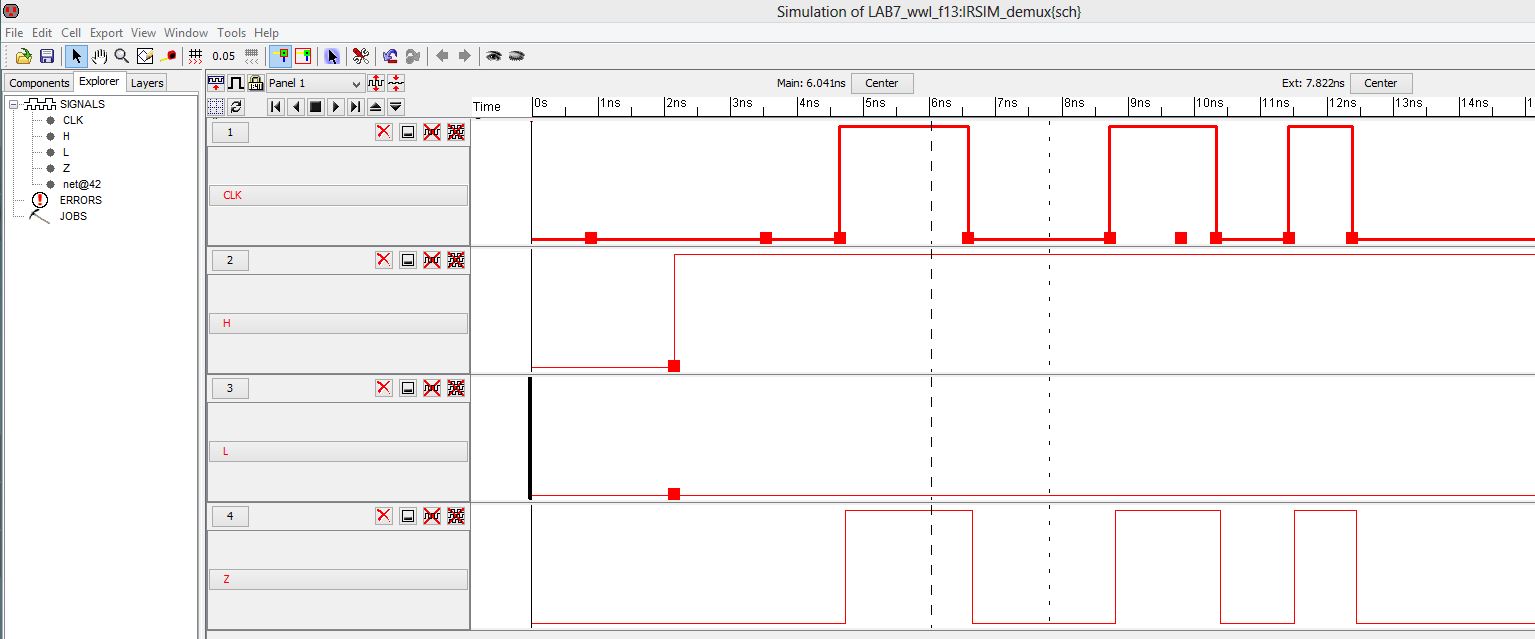The width and height of the screenshot is (1535, 639).
Task: Save with the floppy disk icon
Action: coord(46,56)
